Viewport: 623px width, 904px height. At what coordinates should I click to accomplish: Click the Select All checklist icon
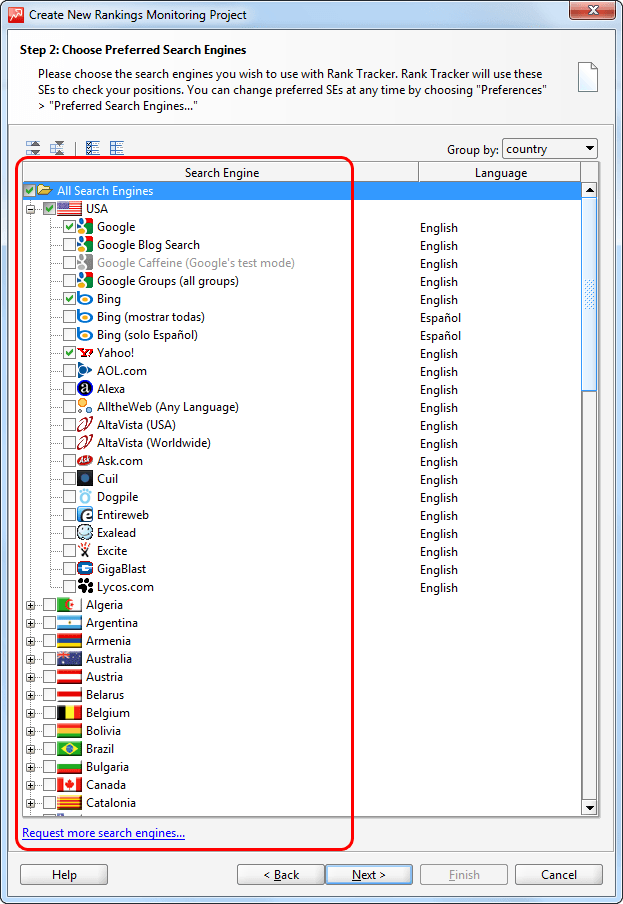(x=93, y=148)
